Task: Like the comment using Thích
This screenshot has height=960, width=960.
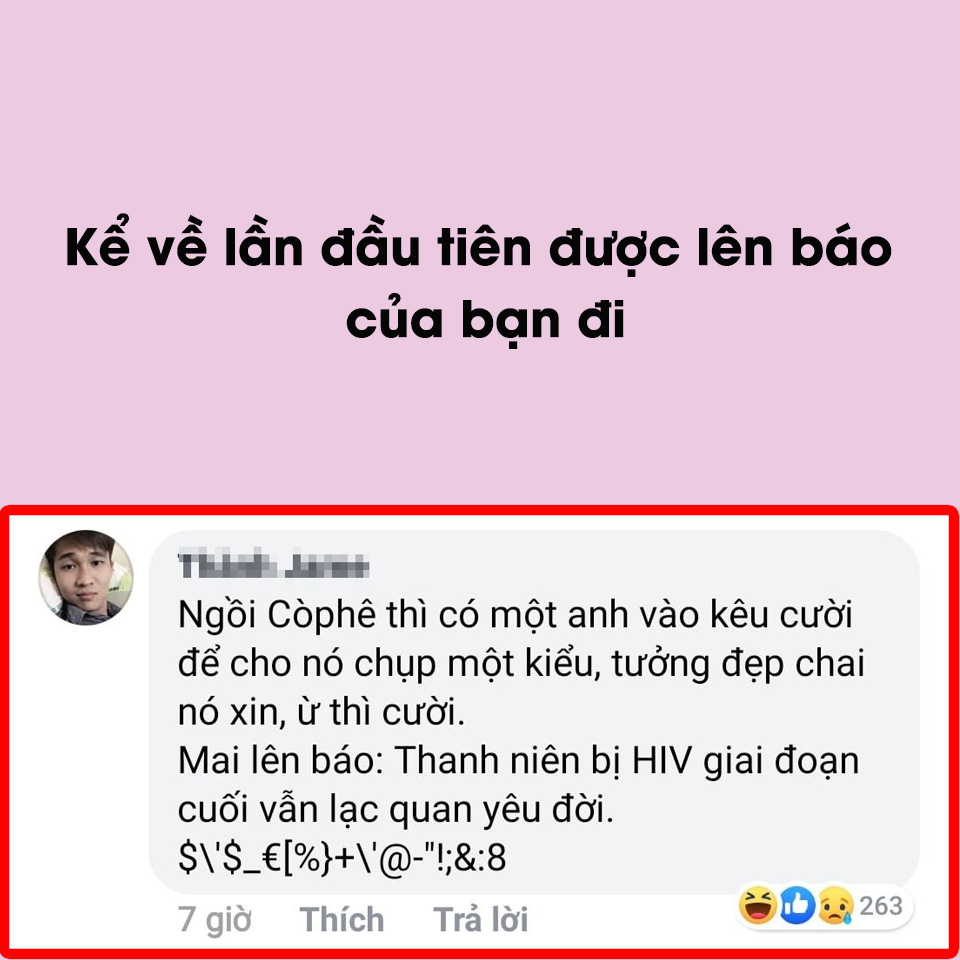Action: click(342, 920)
